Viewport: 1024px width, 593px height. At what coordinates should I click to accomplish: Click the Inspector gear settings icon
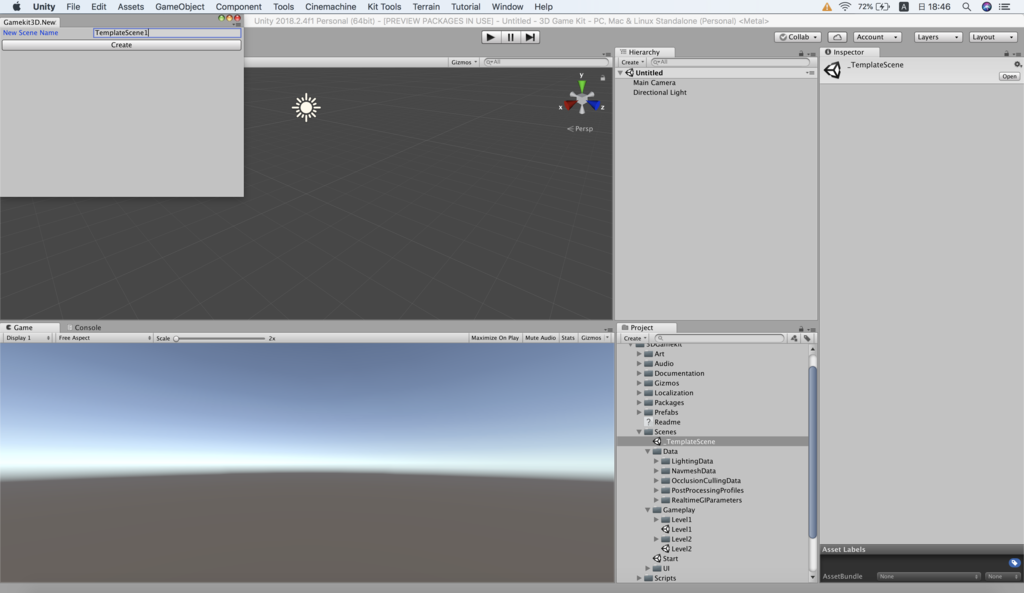pos(1017,64)
